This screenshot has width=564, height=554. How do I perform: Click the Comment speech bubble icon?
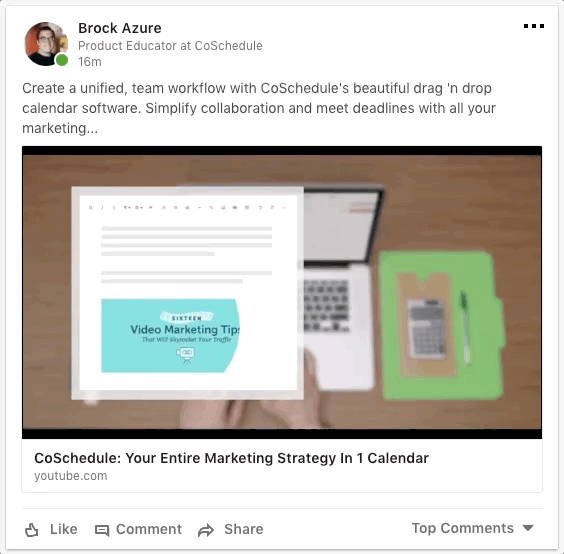[x=102, y=530]
